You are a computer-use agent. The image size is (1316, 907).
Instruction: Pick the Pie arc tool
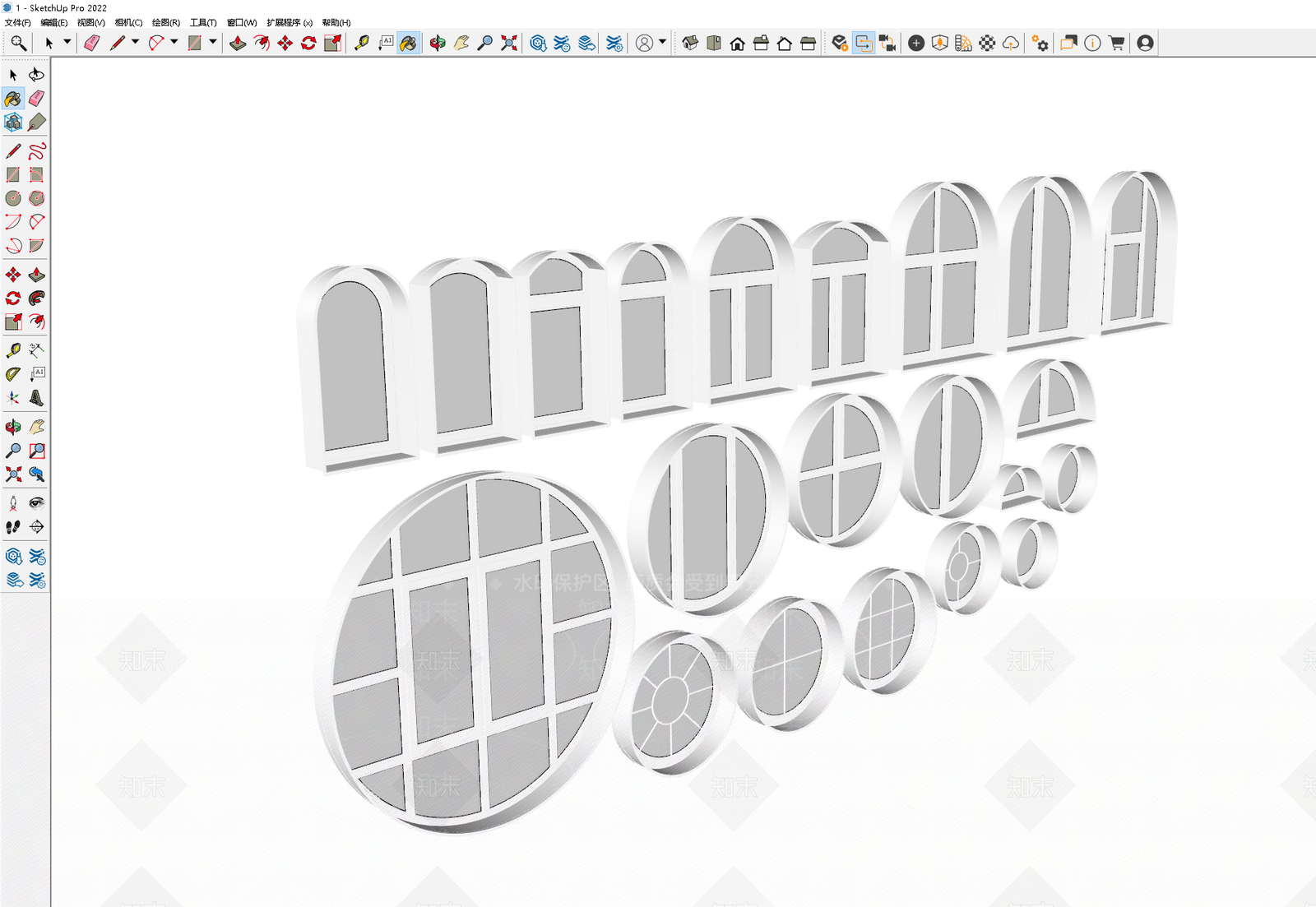[37, 246]
